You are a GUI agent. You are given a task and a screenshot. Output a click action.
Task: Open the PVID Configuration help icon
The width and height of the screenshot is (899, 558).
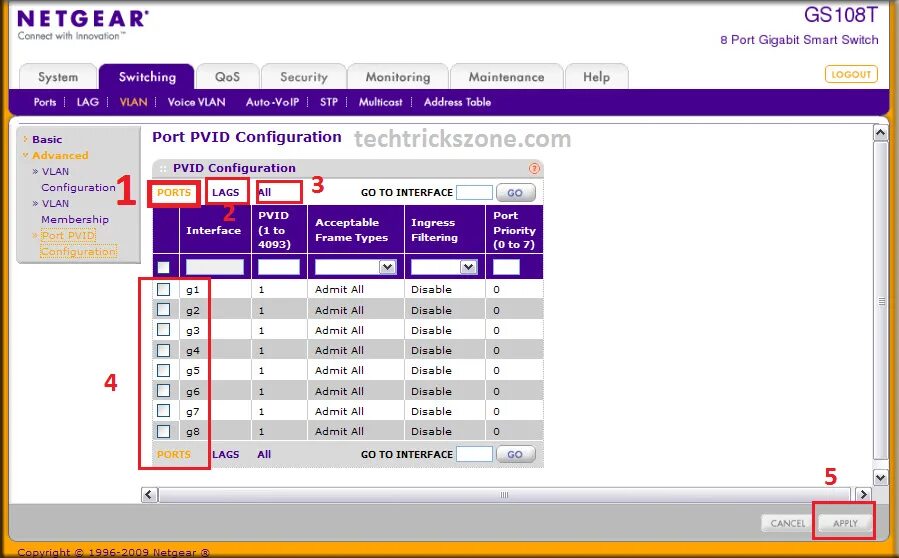tap(534, 168)
